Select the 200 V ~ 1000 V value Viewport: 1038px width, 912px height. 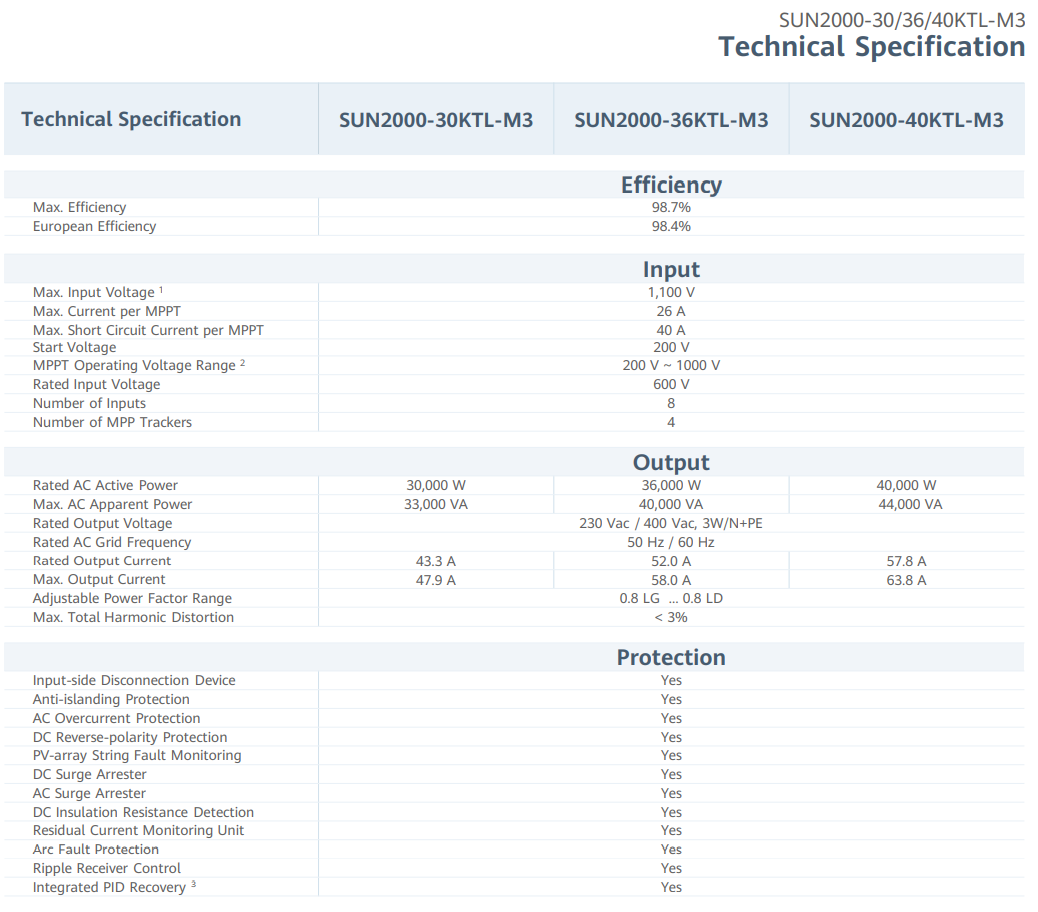(x=671, y=365)
